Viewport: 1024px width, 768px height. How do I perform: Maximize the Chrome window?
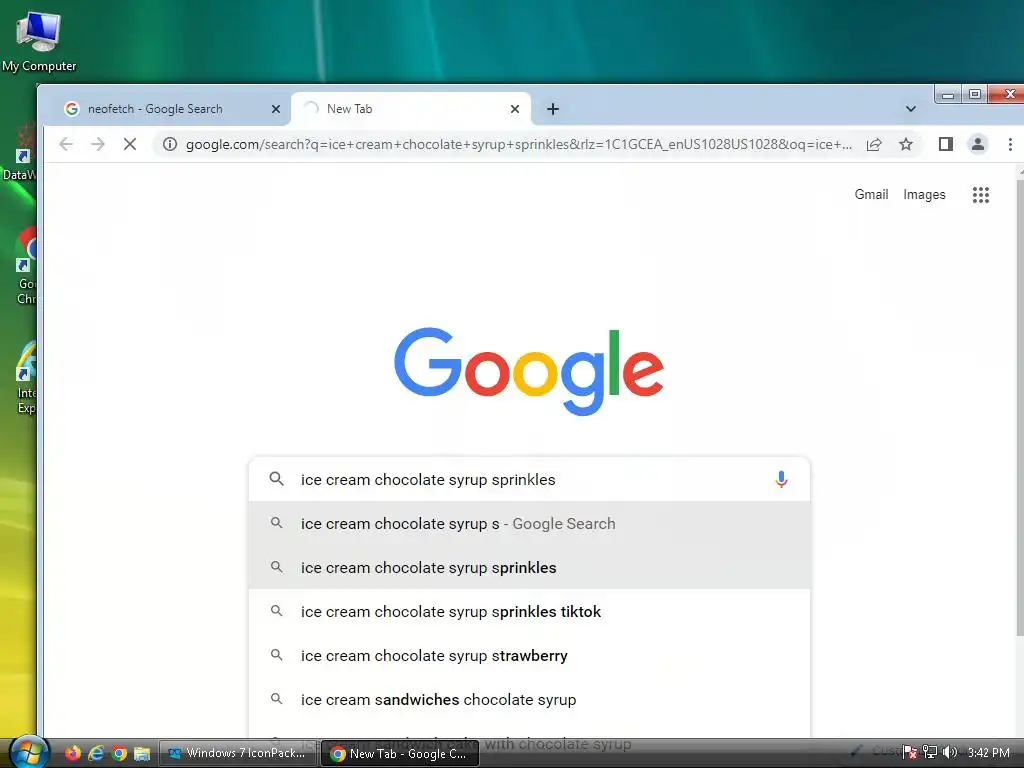974,95
